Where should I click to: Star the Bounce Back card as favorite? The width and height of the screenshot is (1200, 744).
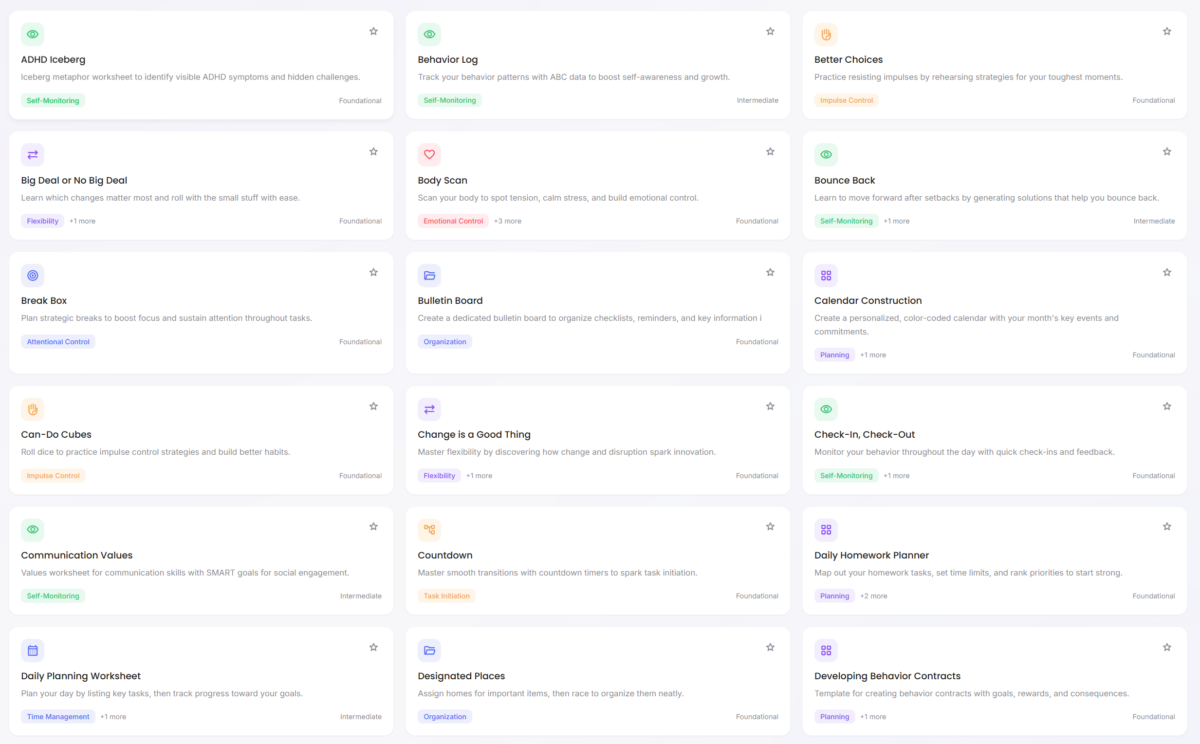(1167, 152)
